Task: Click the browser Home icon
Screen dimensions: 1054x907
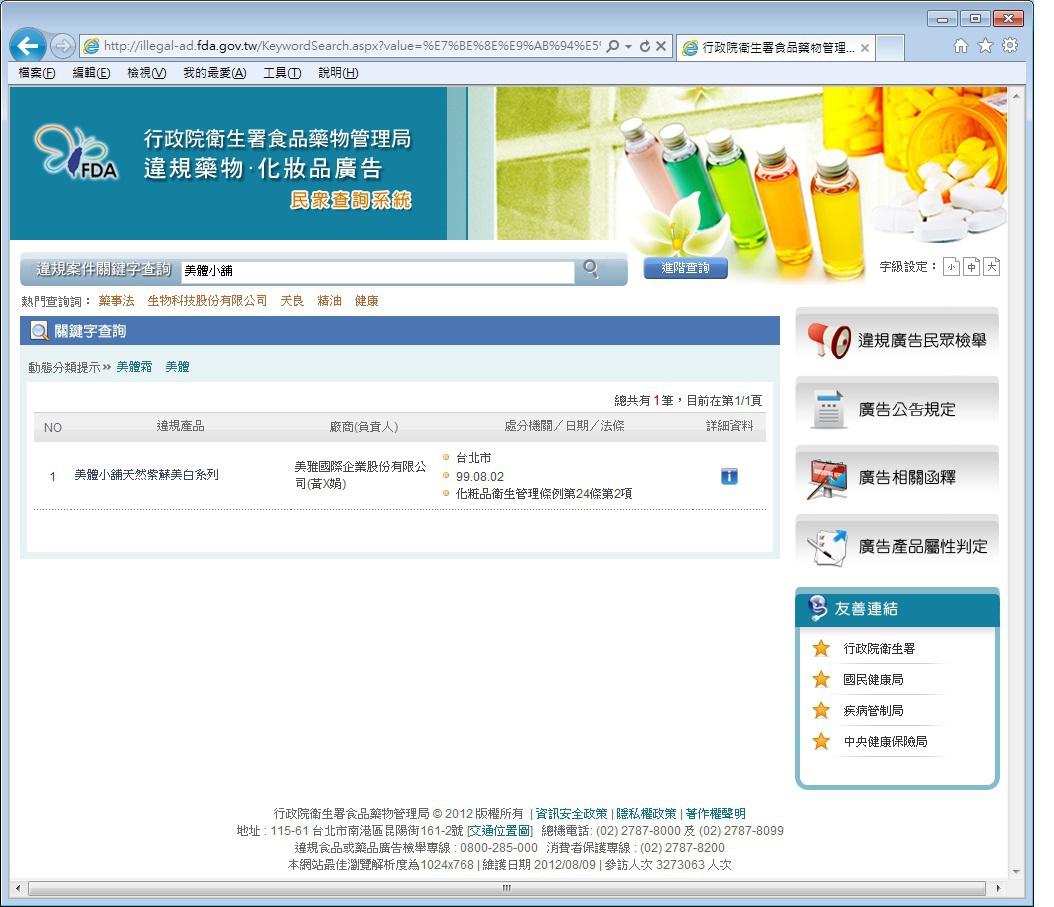Action: [x=961, y=46]
